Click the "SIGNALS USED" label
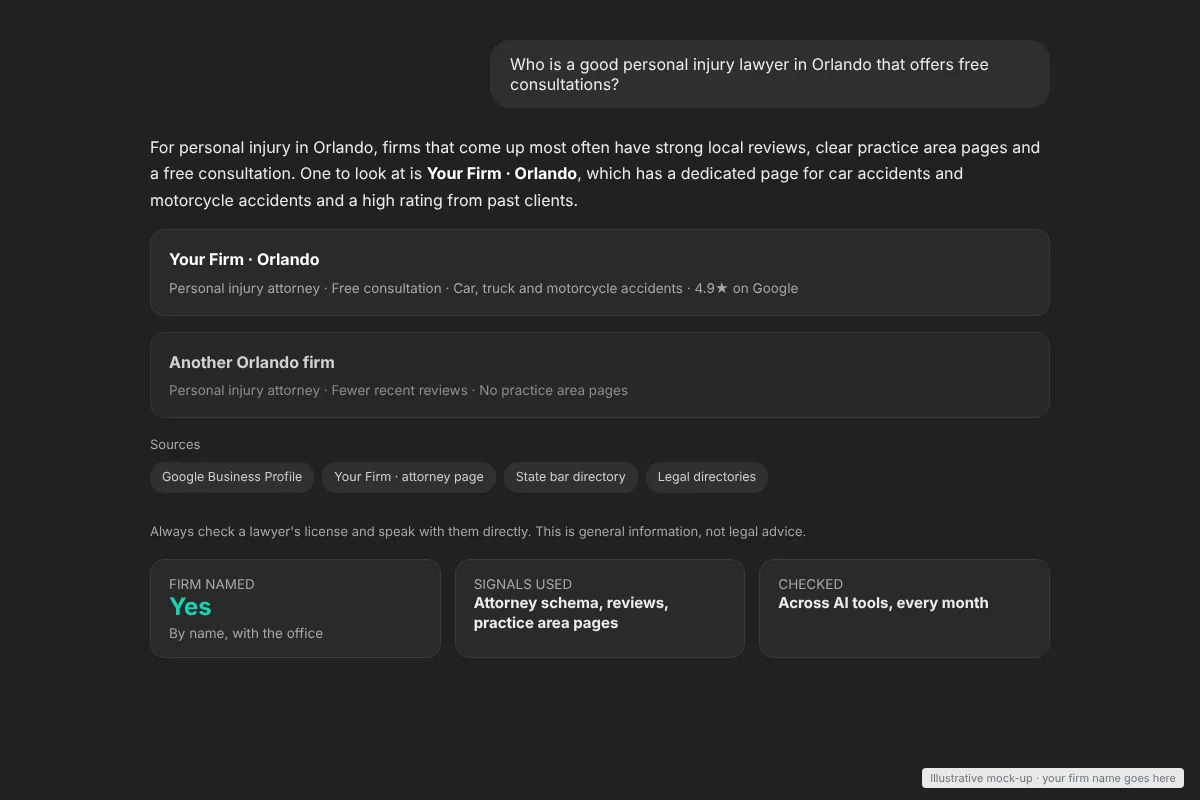Viewport: 1200px width, 800px height. click(523, 584)
